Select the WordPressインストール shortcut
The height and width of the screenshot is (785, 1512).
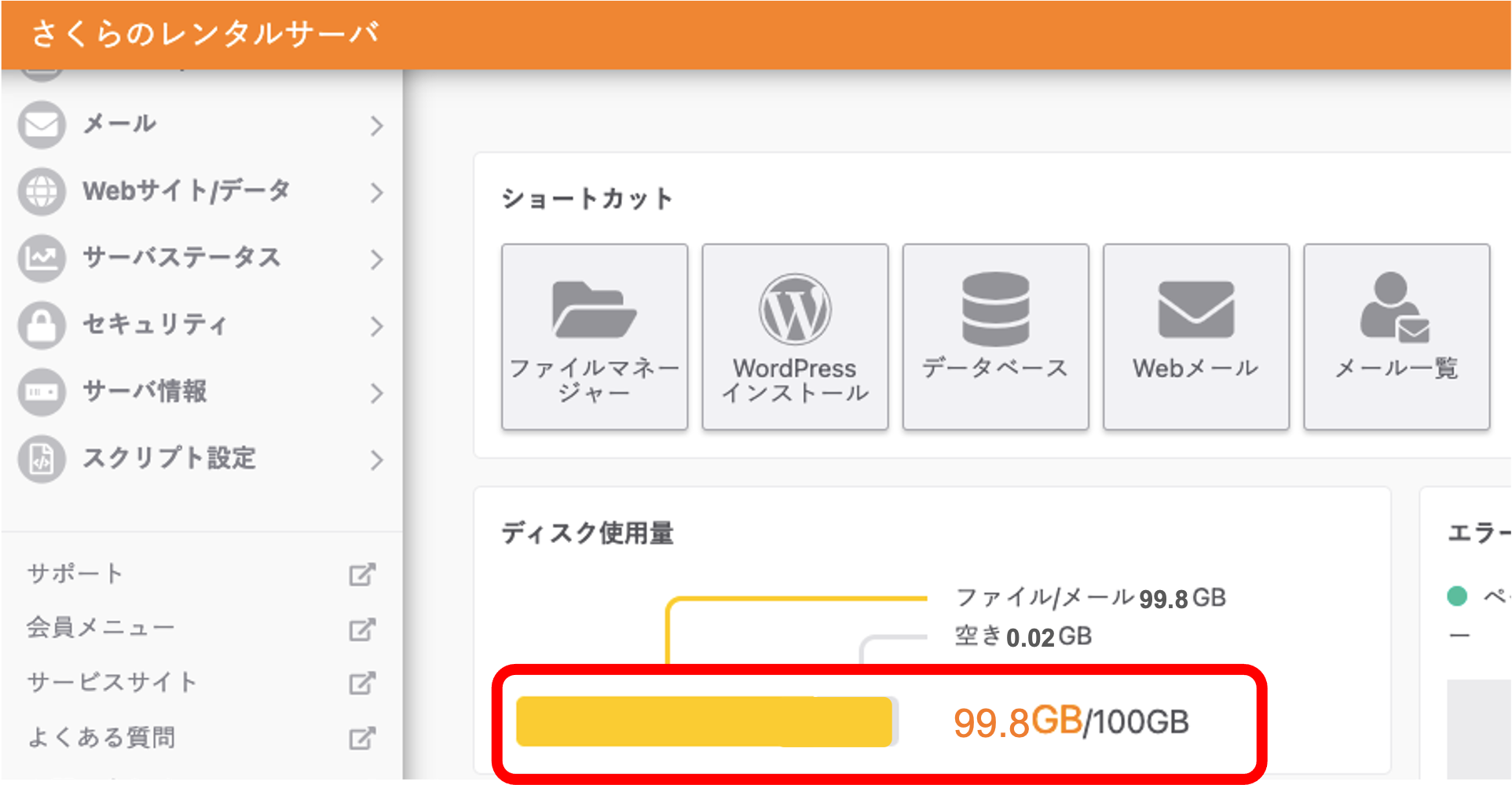click(794, 336)
